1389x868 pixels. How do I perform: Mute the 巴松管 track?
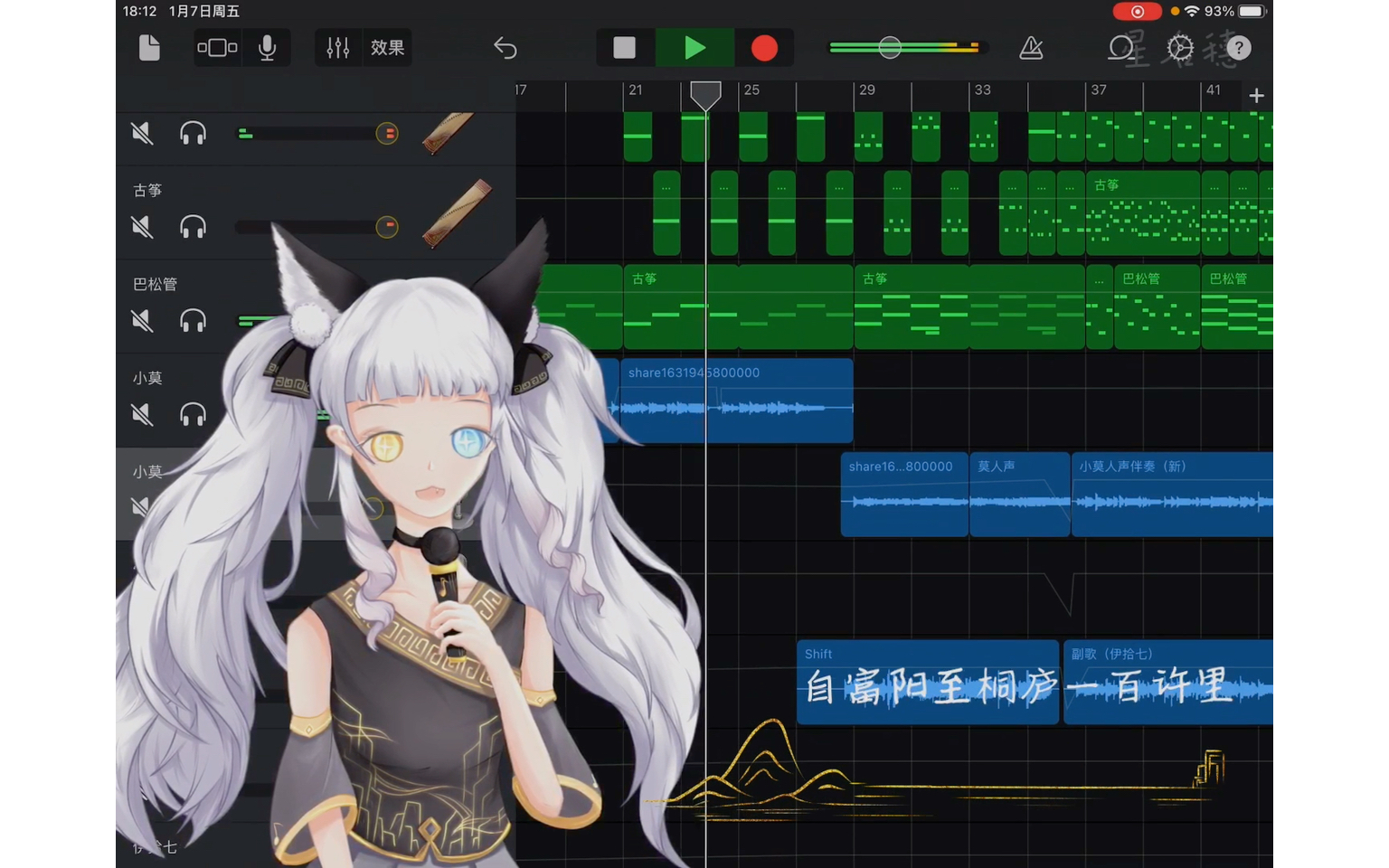pos(142,320)
